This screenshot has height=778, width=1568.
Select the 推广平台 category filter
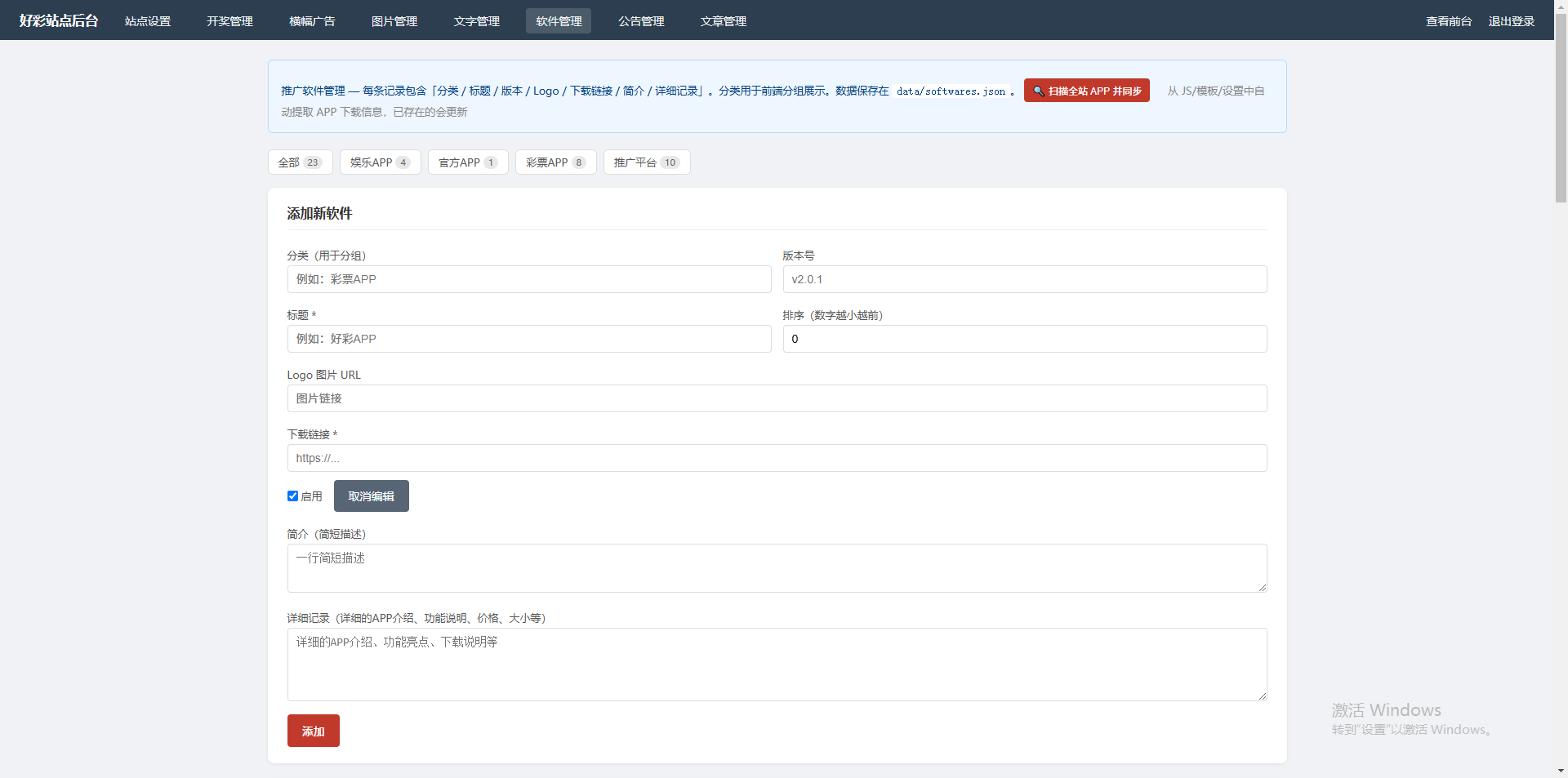pos(647,162)
